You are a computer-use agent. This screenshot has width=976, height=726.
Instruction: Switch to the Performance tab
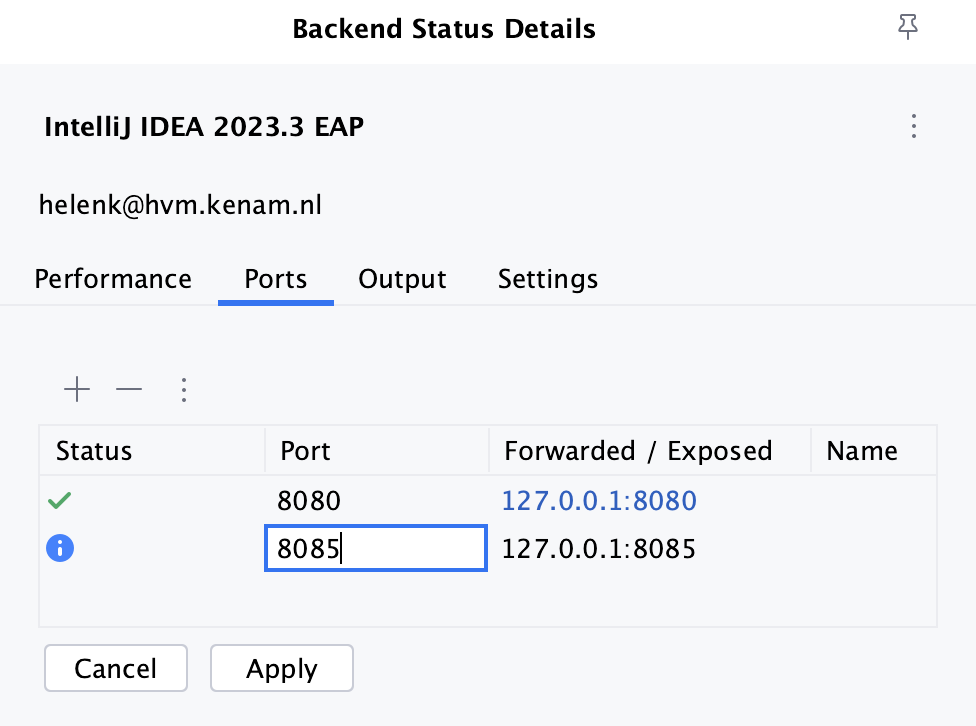click(113, 279)
